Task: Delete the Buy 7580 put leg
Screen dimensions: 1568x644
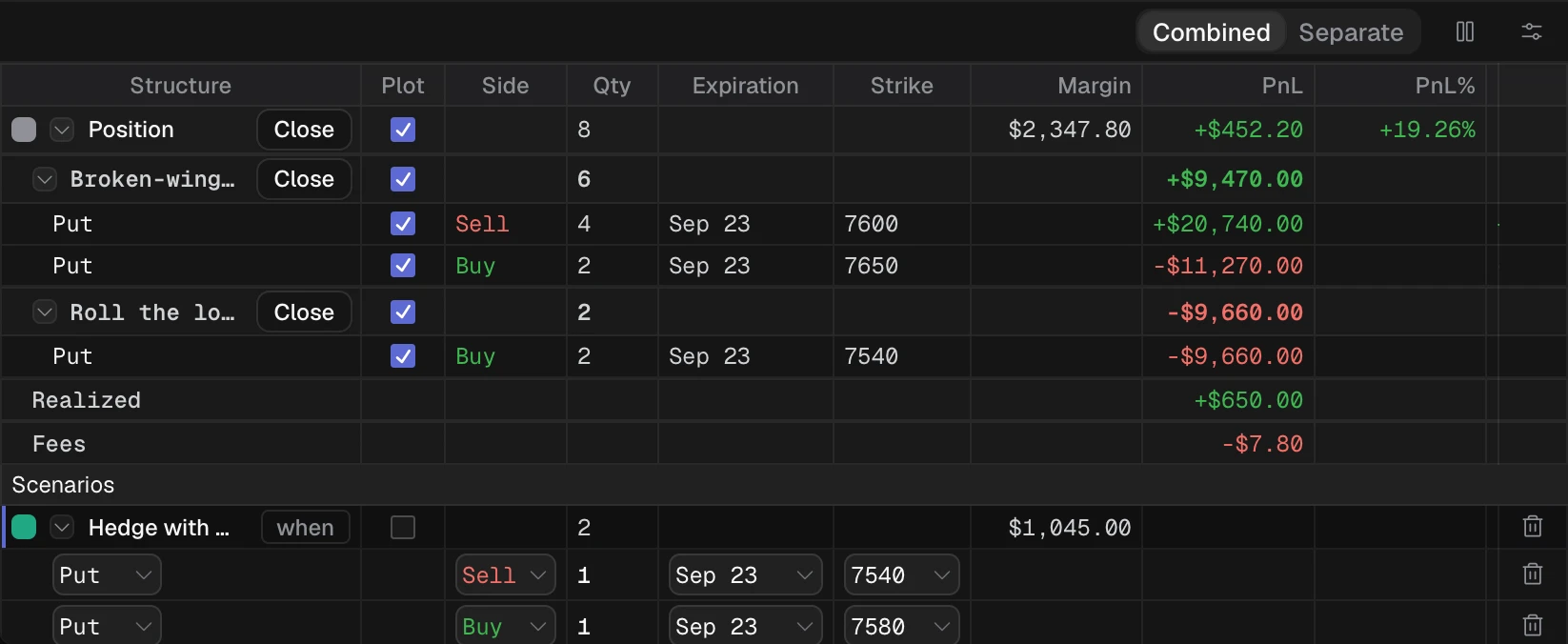Action: pos(1533,626)
